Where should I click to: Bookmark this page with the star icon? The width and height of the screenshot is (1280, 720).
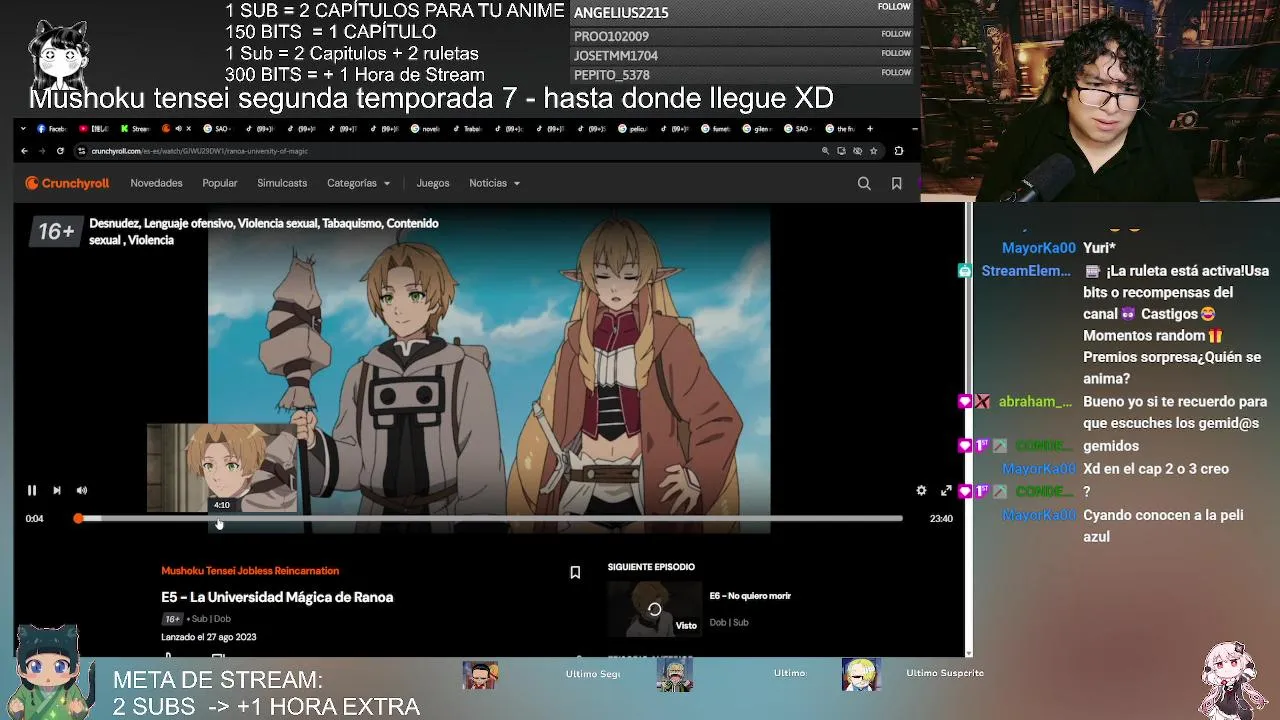coord(873,151)
